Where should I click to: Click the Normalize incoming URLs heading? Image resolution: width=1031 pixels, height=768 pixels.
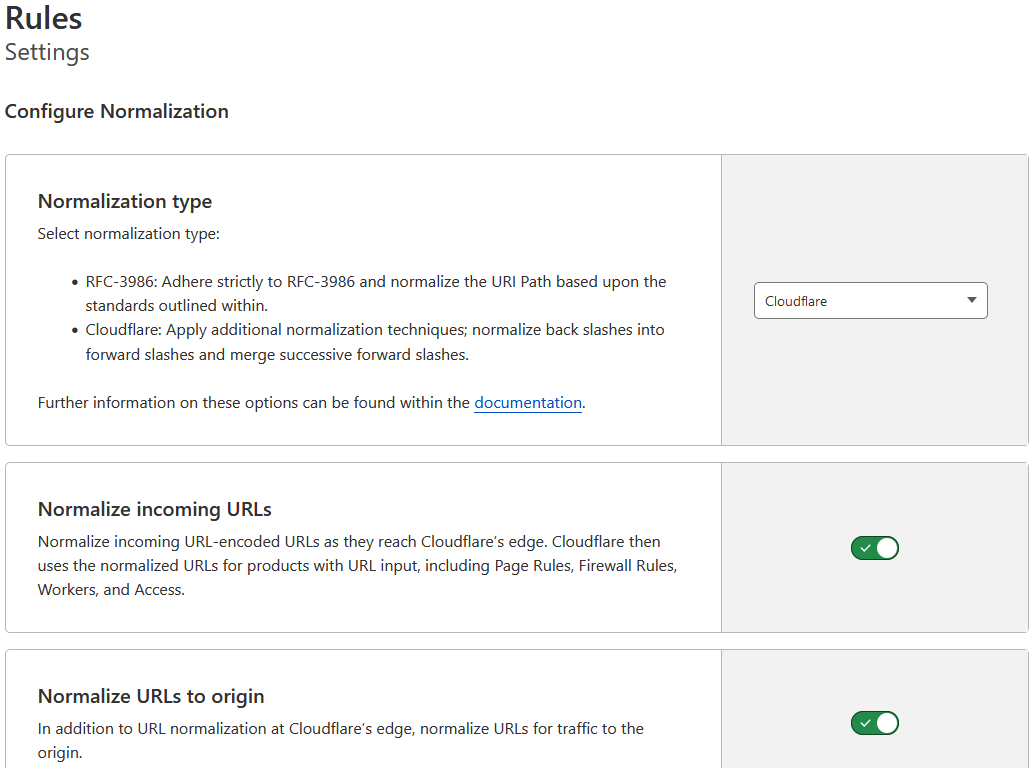(x=155, y=509)
